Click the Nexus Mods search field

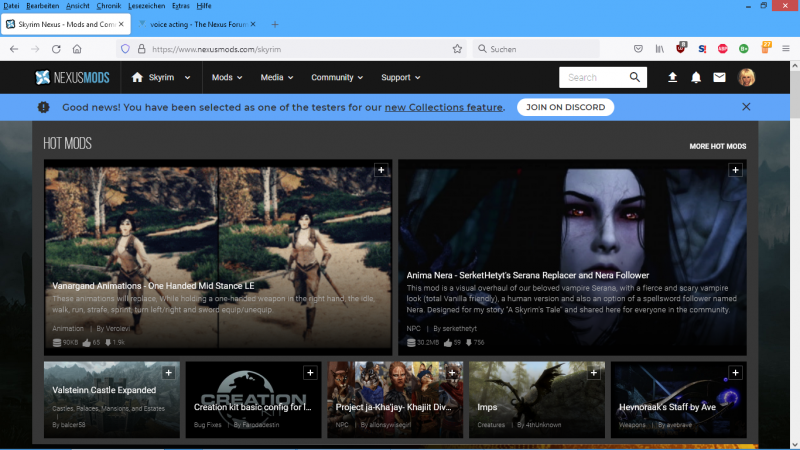594,77
